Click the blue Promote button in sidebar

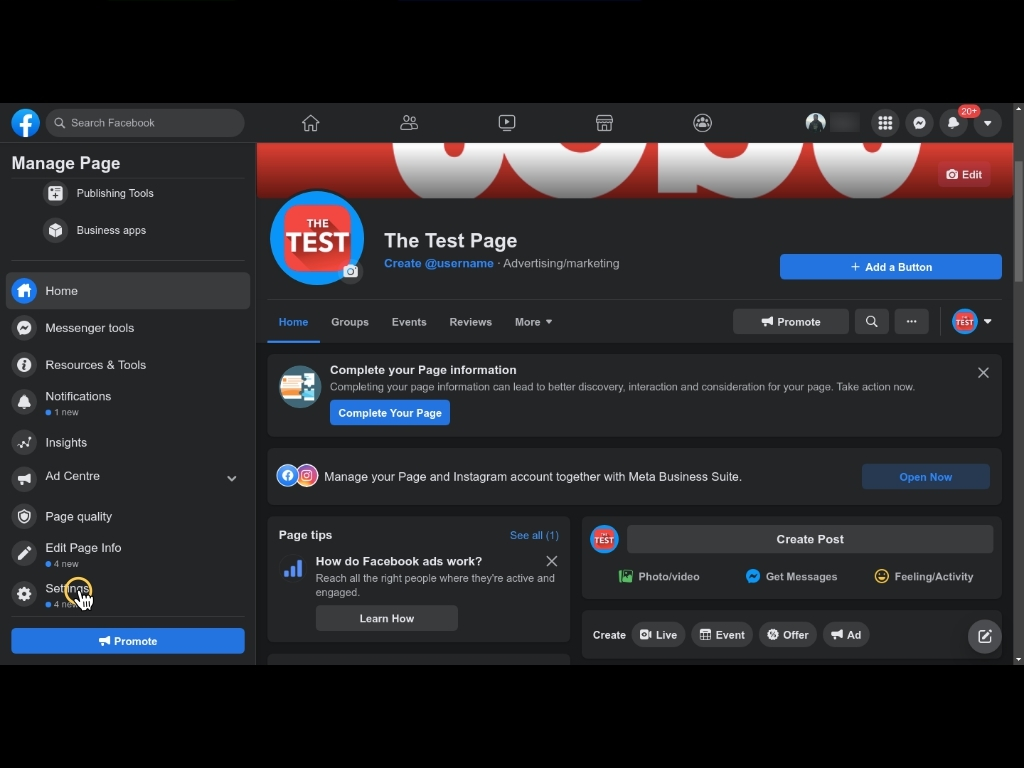[128, 641]
